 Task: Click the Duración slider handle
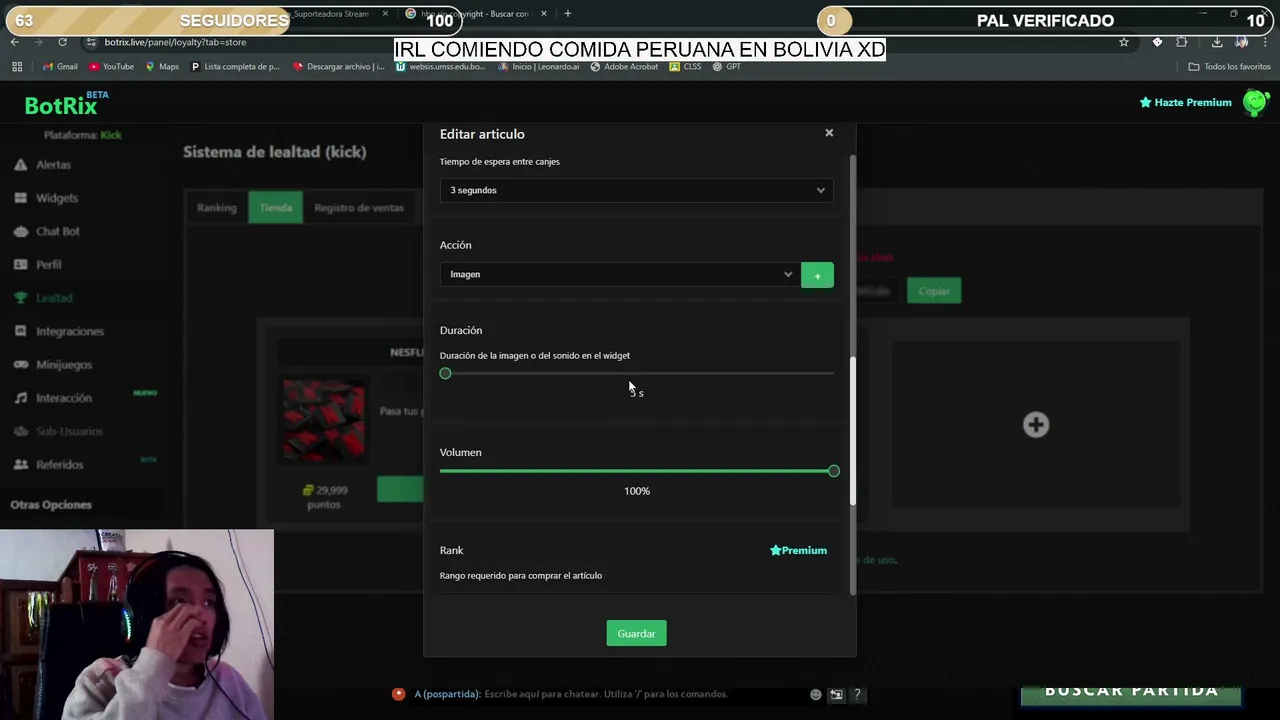pyautogui.click(x=445, y=373)
